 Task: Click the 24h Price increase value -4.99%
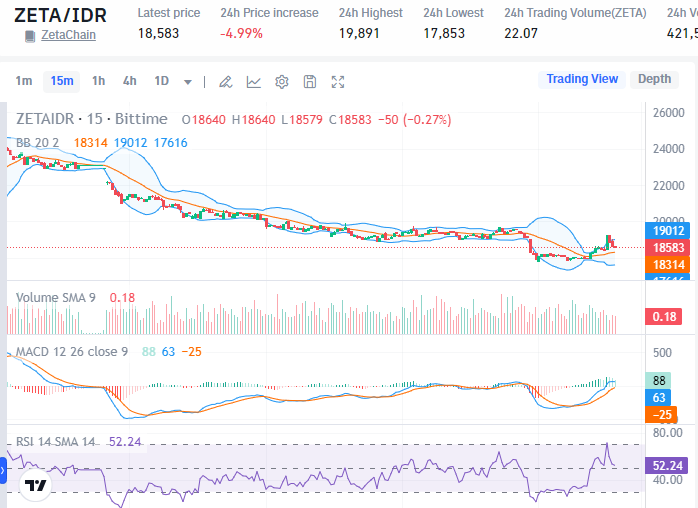click(241, 33)
